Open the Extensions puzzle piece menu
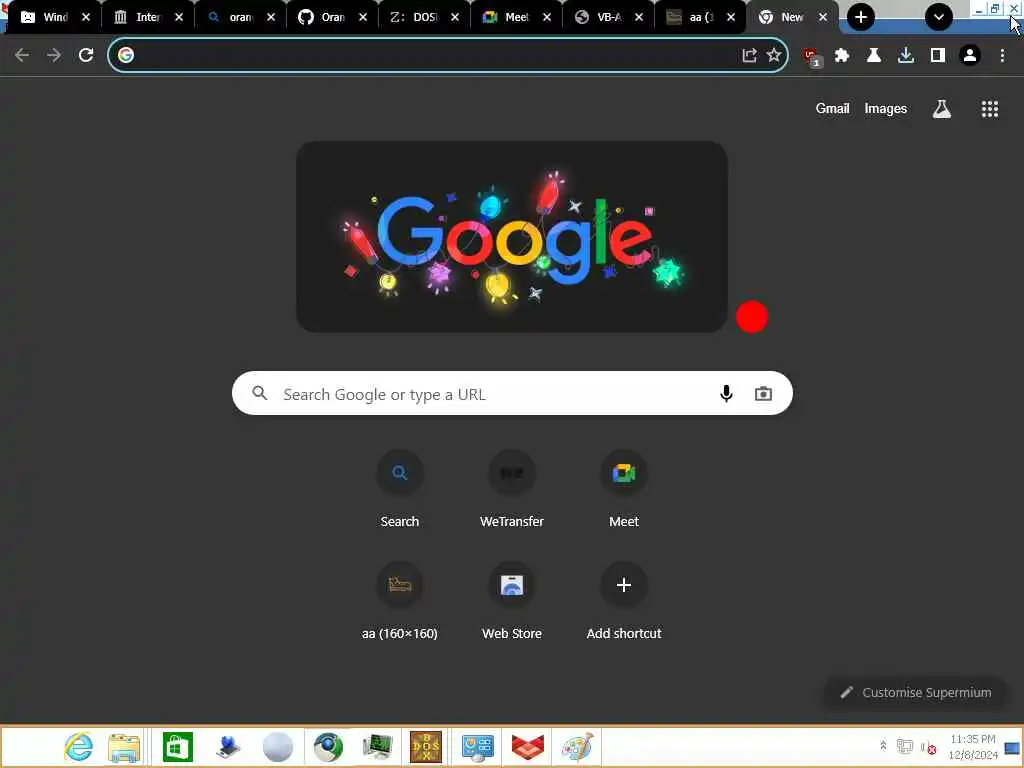 [842, 56]
